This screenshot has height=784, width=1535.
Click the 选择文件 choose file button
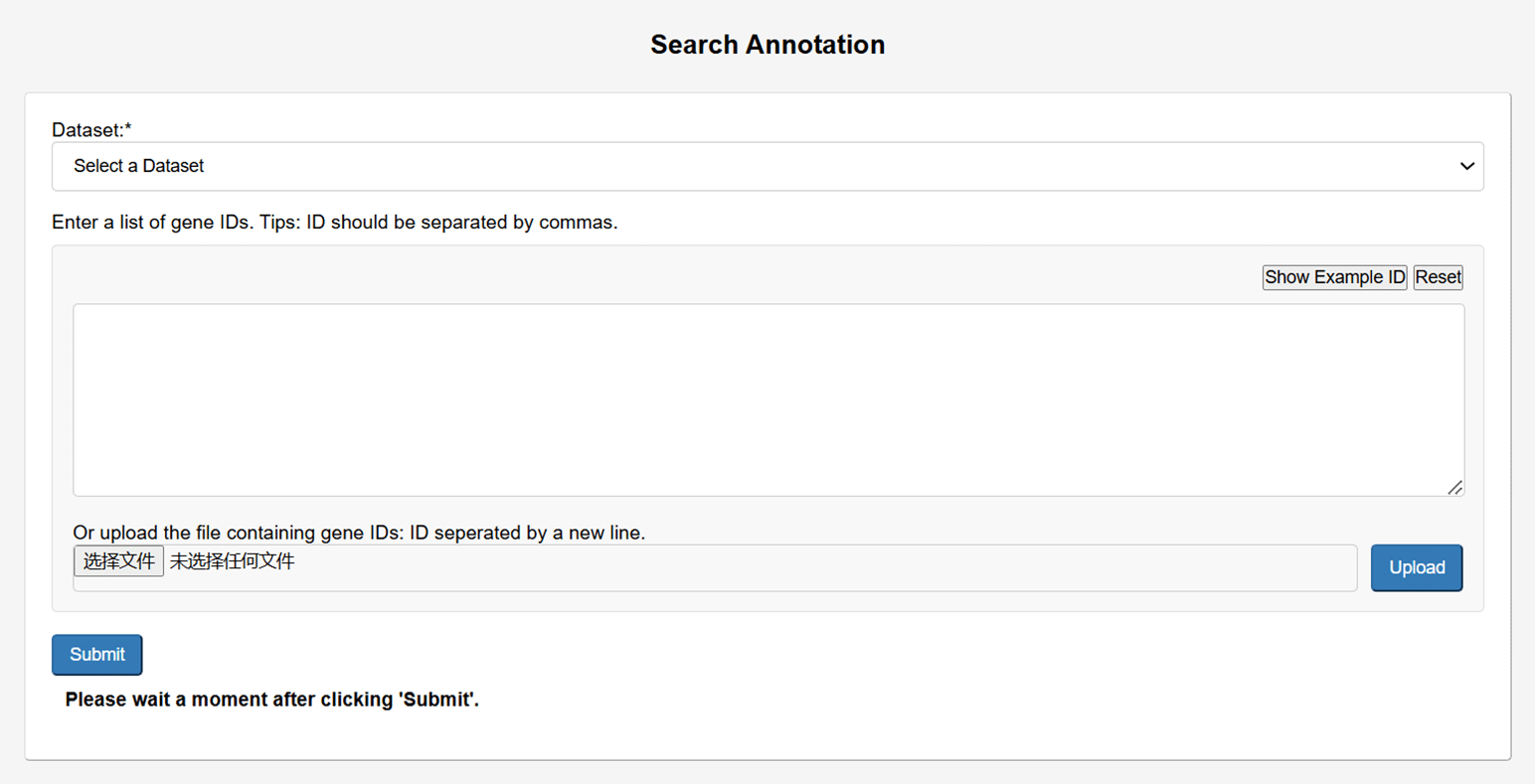118,561
